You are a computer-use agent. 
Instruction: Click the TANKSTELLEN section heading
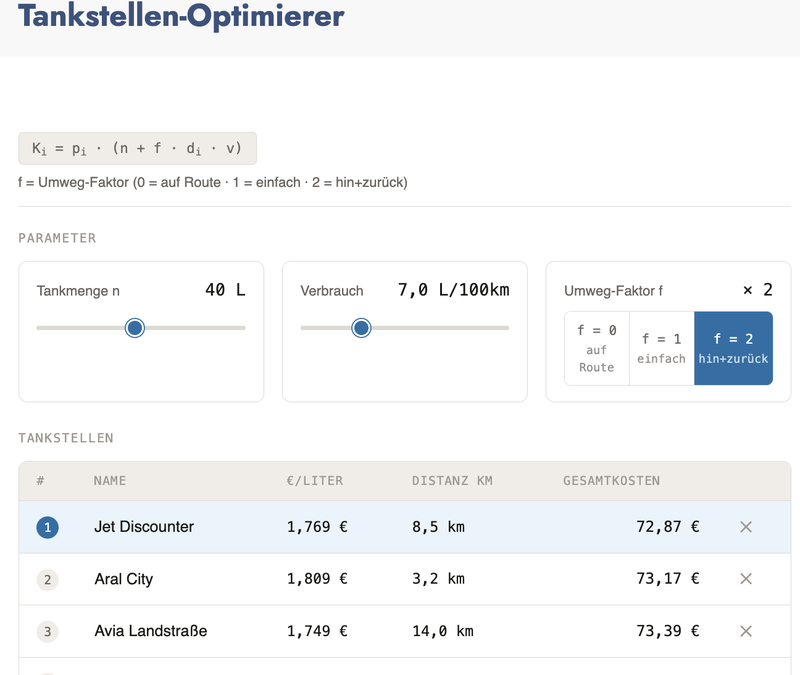(x=66, y=438)
